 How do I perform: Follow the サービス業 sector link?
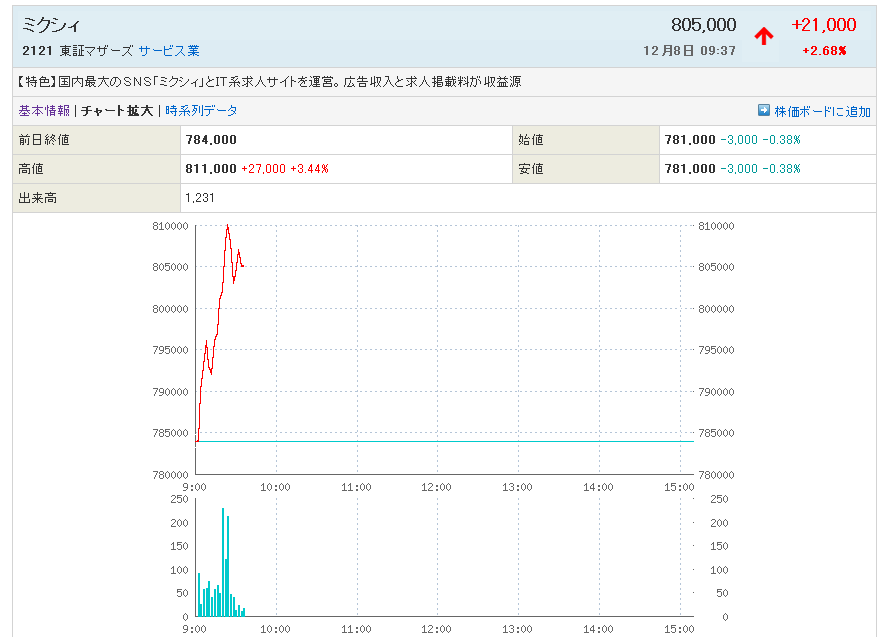(169, 50)
